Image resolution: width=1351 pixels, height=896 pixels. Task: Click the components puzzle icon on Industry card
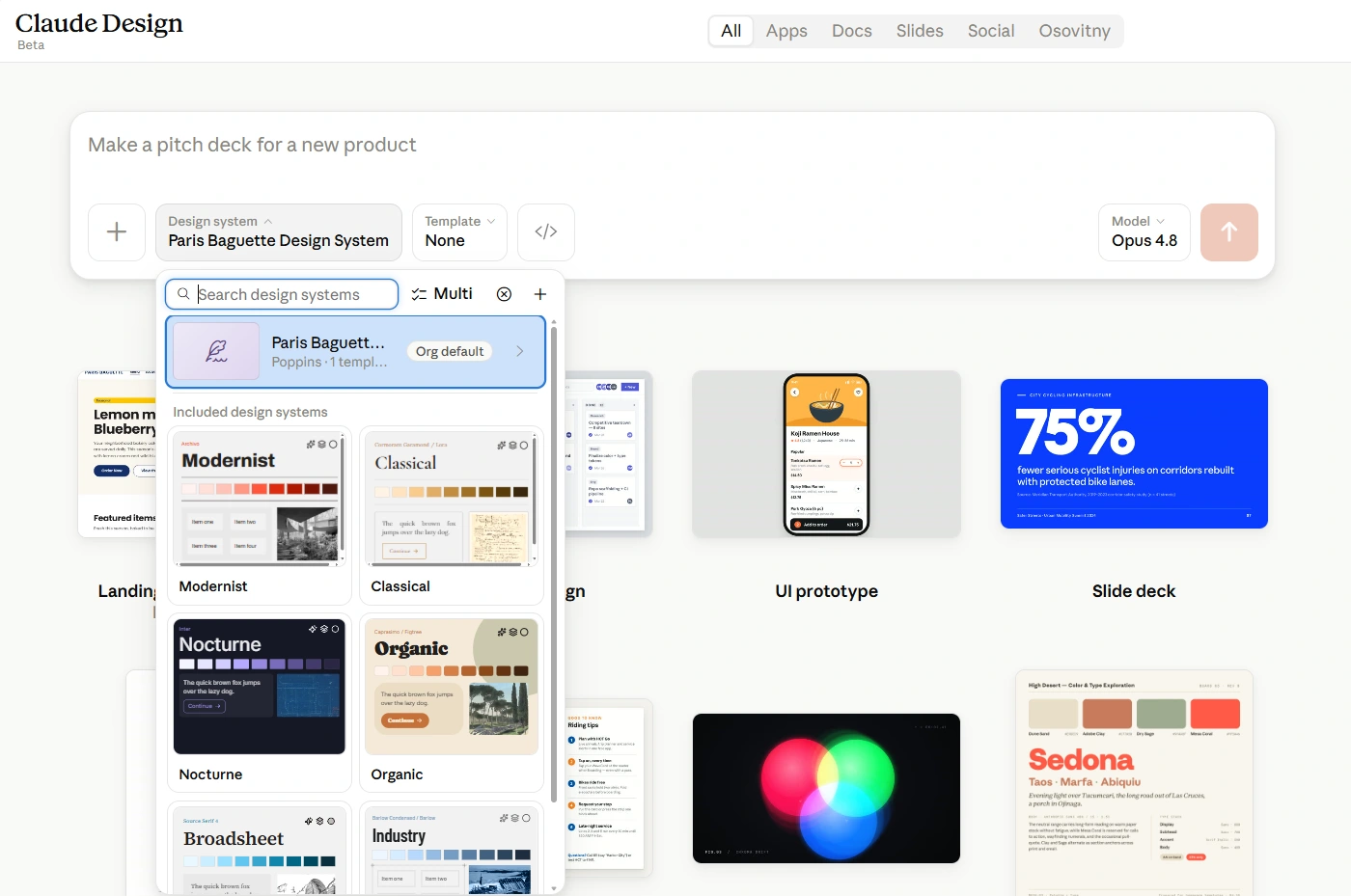click(x=504, y=818)
